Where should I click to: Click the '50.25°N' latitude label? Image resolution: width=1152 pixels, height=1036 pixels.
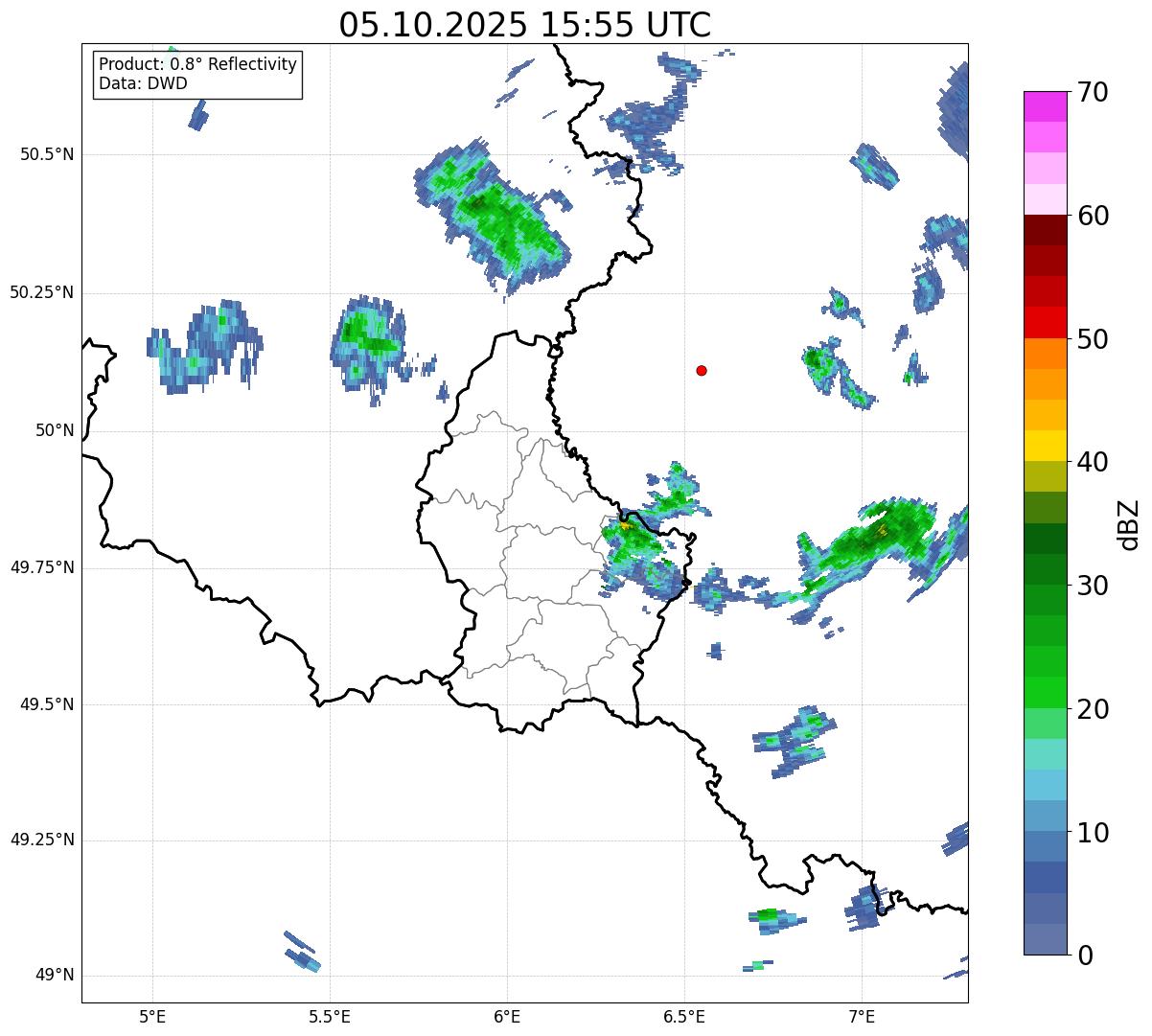click(42, 292)
